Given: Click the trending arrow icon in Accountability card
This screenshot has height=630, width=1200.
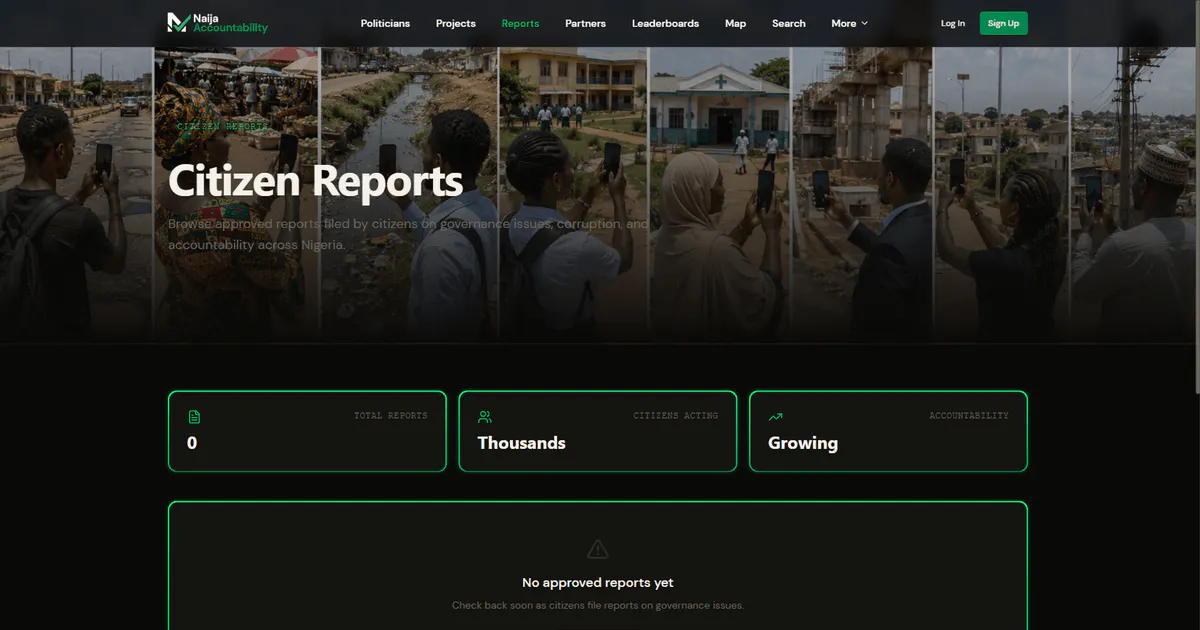Looking at the screenshot, I should 775,417.
